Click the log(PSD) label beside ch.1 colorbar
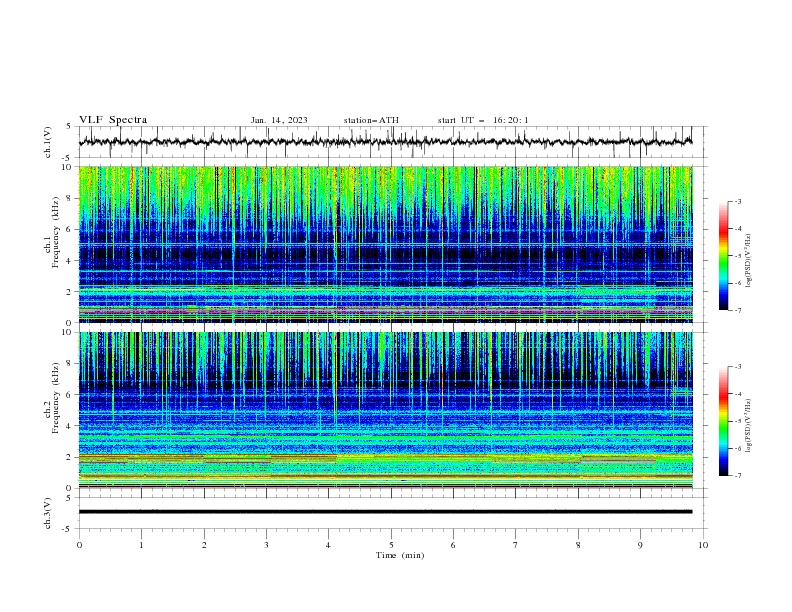The image size is (792, 612). (x=748, y=261)
